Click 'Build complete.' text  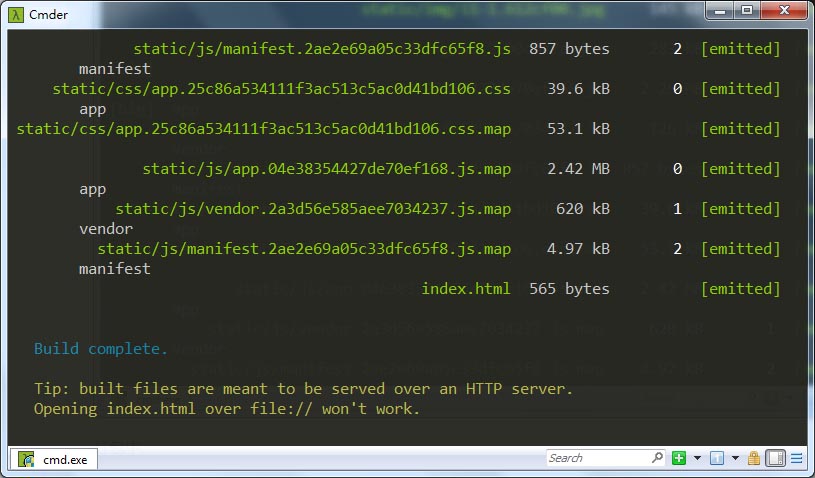coord(101,349)
